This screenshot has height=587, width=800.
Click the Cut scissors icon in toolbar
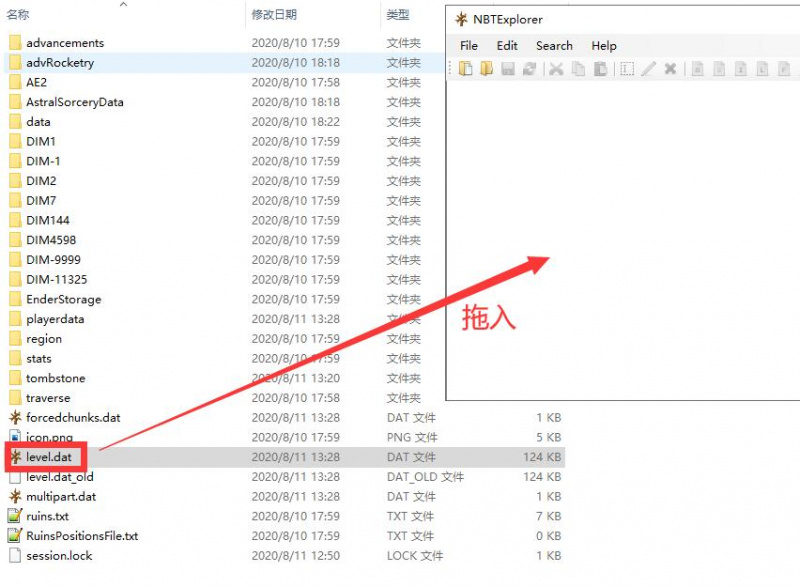556,69
